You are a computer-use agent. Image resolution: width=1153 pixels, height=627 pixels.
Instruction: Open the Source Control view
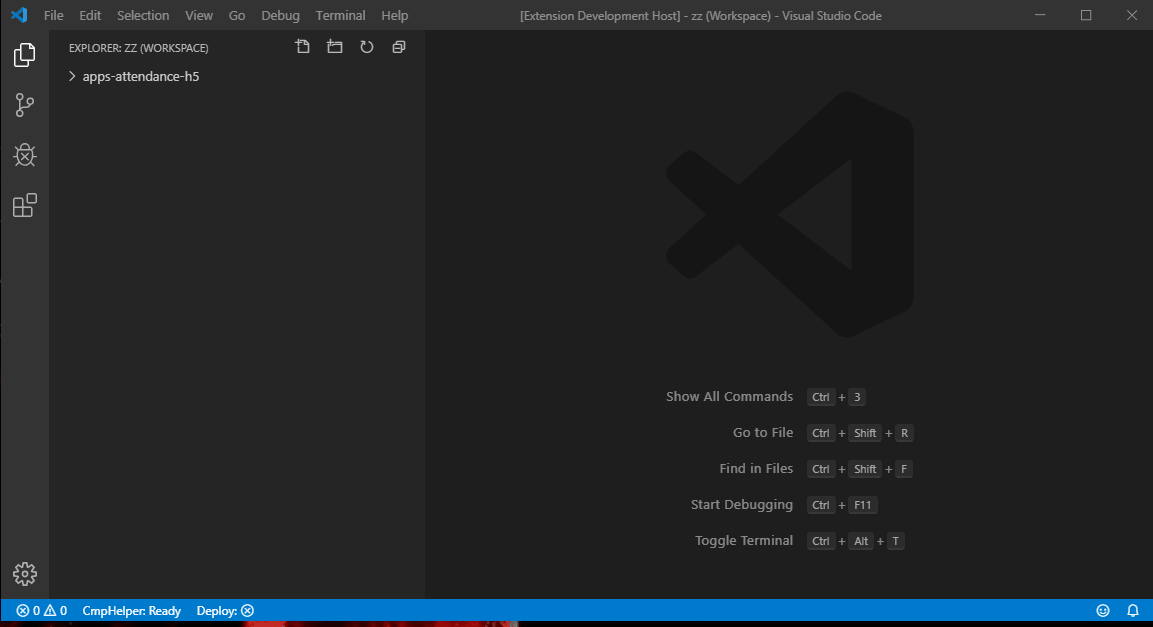coord(24,105)
